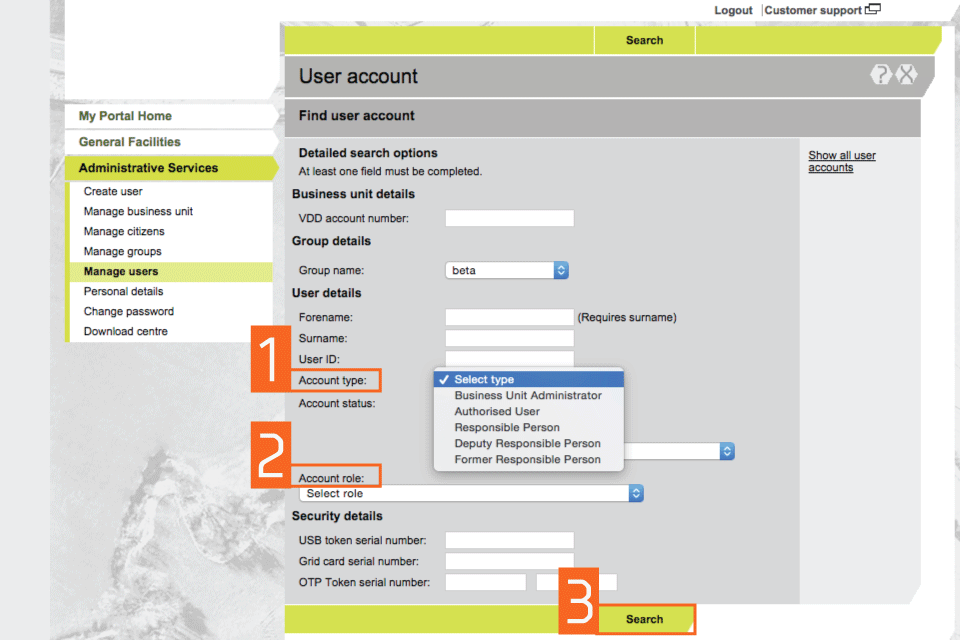Click the VDD account number field
The image size is (960, 640).
(509, 218)
